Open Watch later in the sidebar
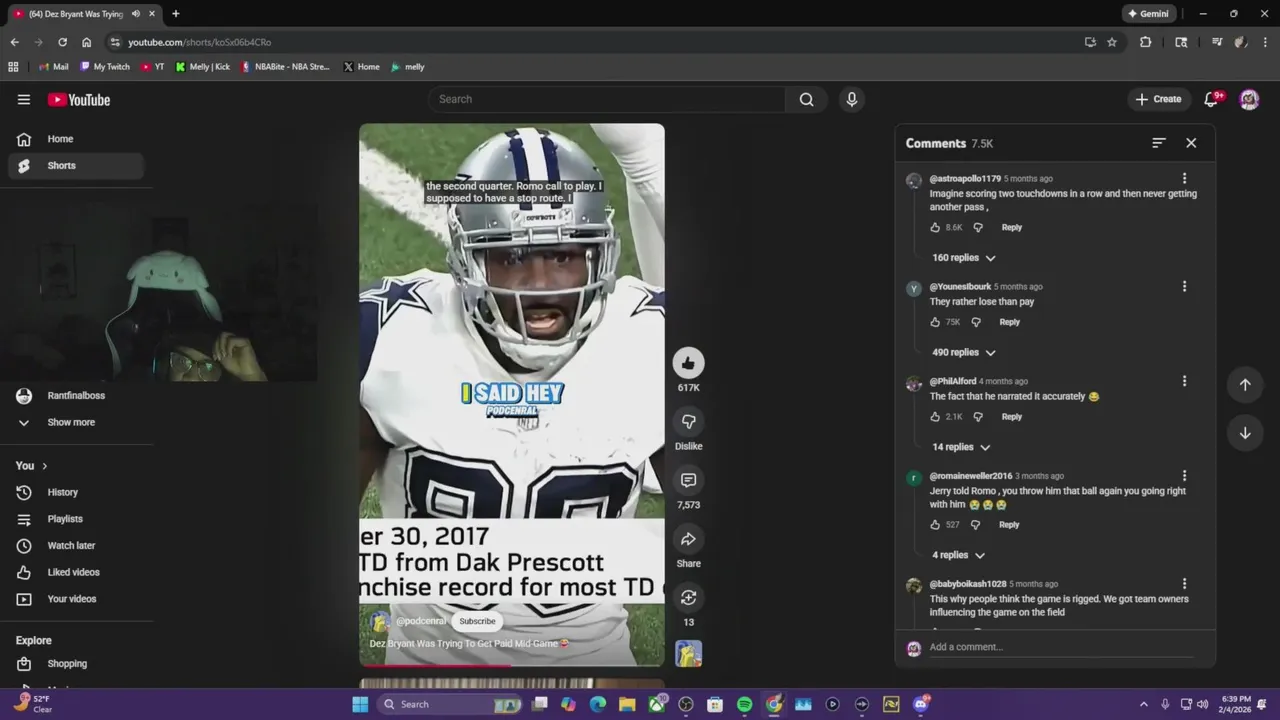The height and width of the screenshot is (720, 1280). click(x=76, y=546)
